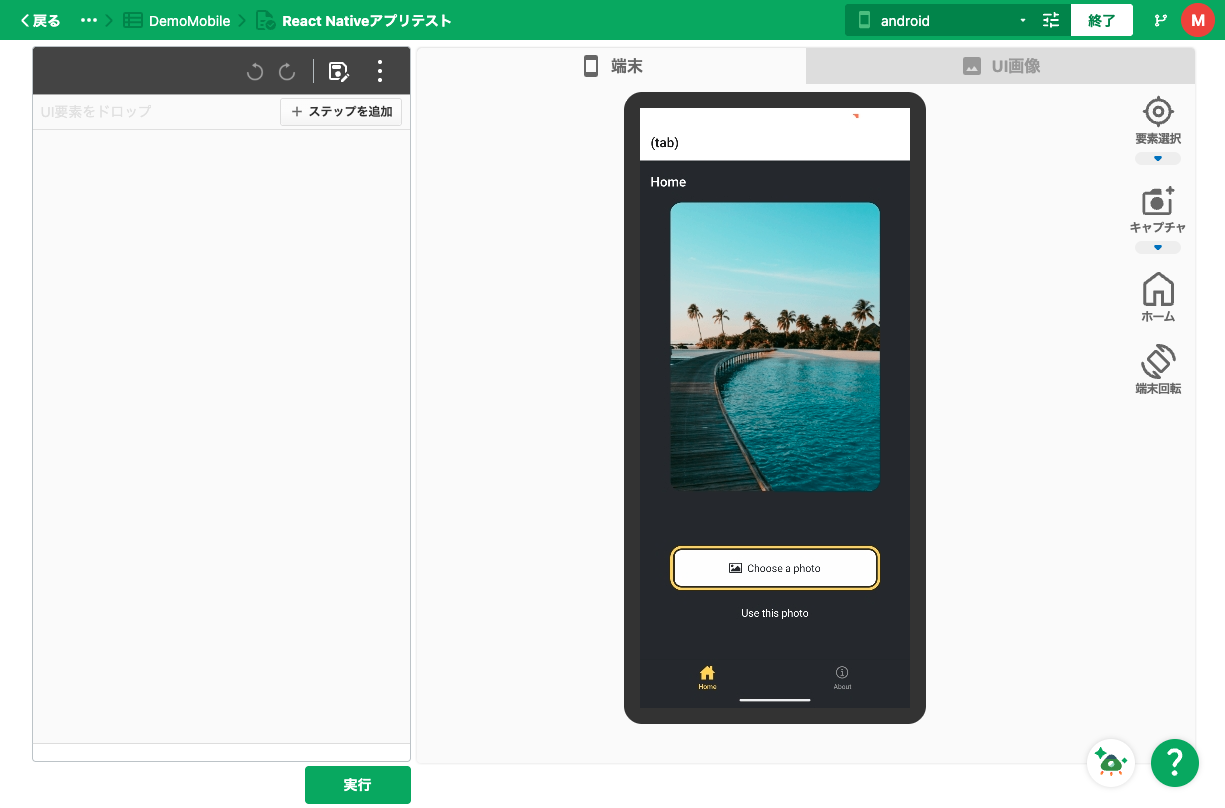Tap Choose a photo in device

pyautogui.click(x=775, y=568)
